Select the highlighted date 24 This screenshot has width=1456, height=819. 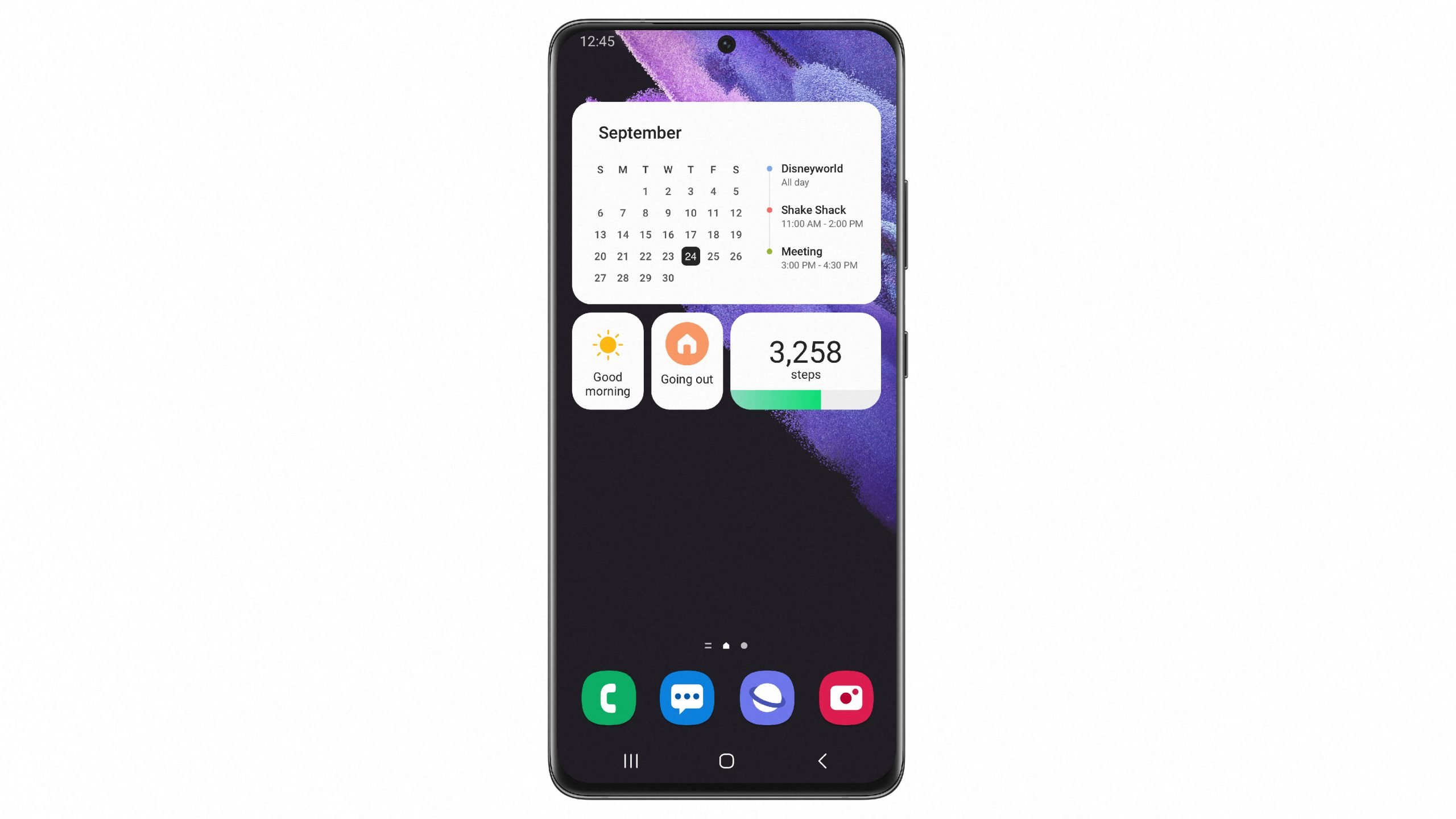click(x=690, y=255)
